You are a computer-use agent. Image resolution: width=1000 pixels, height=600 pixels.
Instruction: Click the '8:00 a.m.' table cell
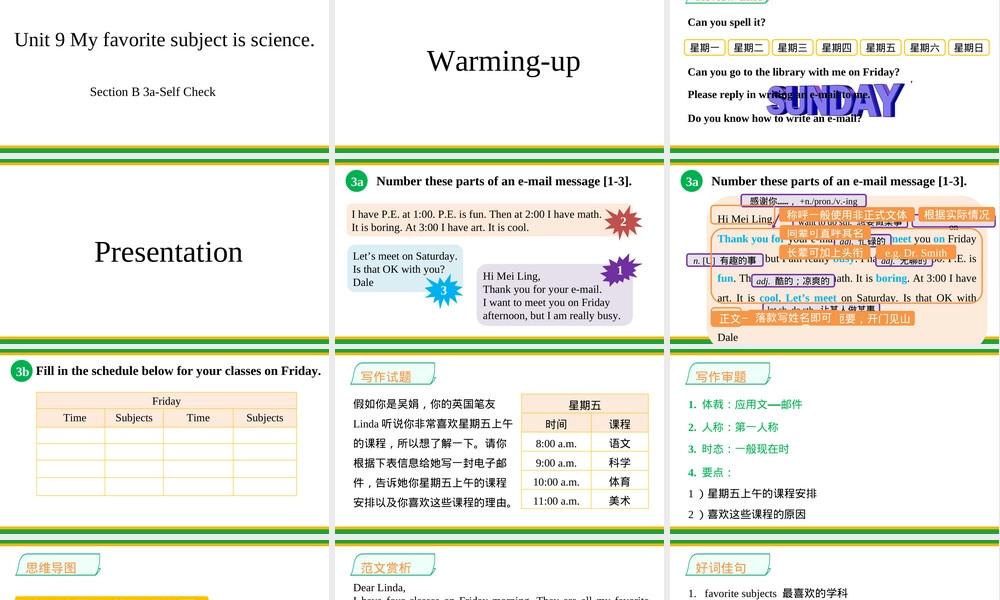pyautogui.click(x=556, y=443)
